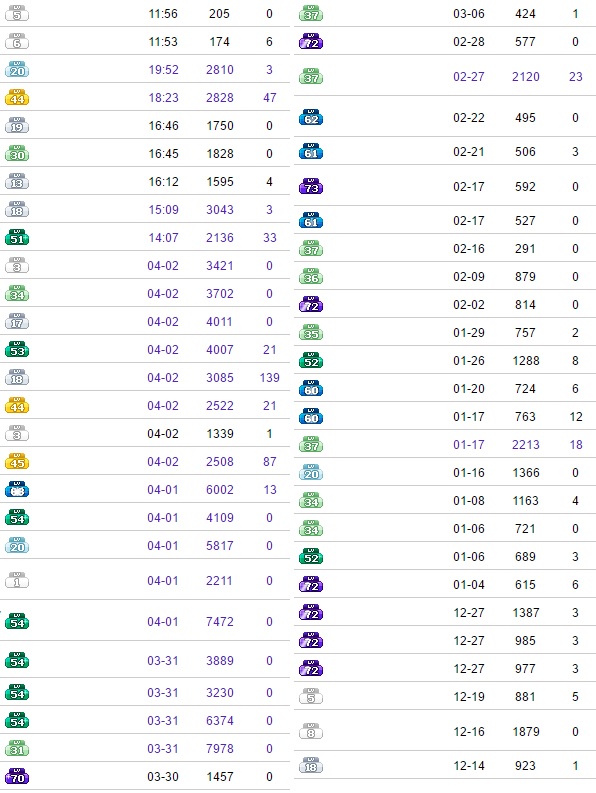596x793 pixels.
Task: Click the level 35 badge in 01-29 row
Action: click(311, 333)
